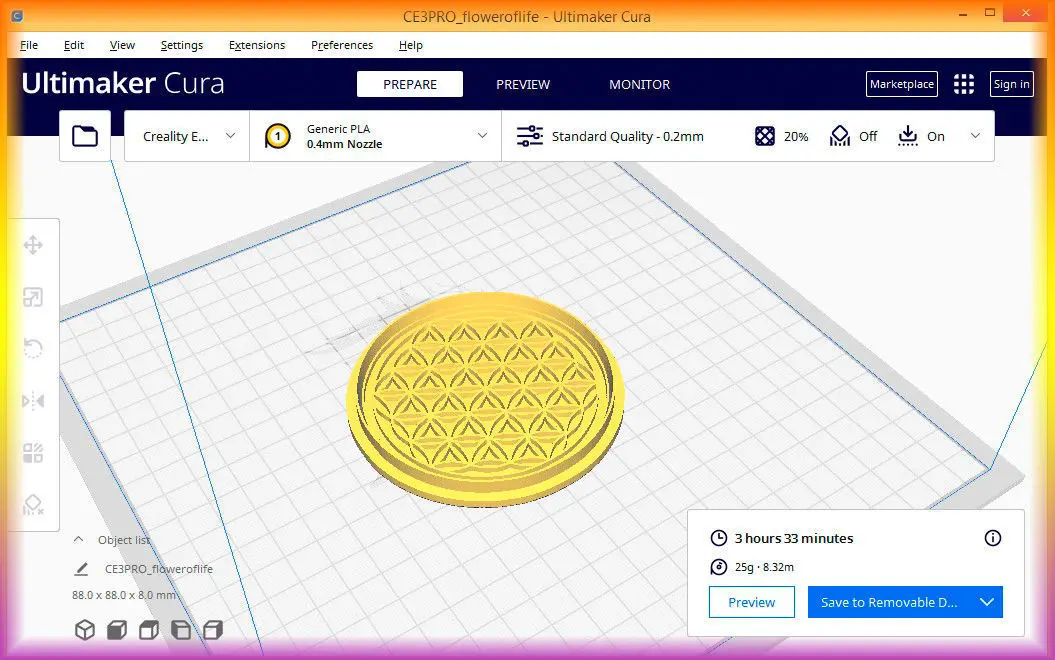
Task: Click the Sign in button
Action: [x=1011, y=84]
